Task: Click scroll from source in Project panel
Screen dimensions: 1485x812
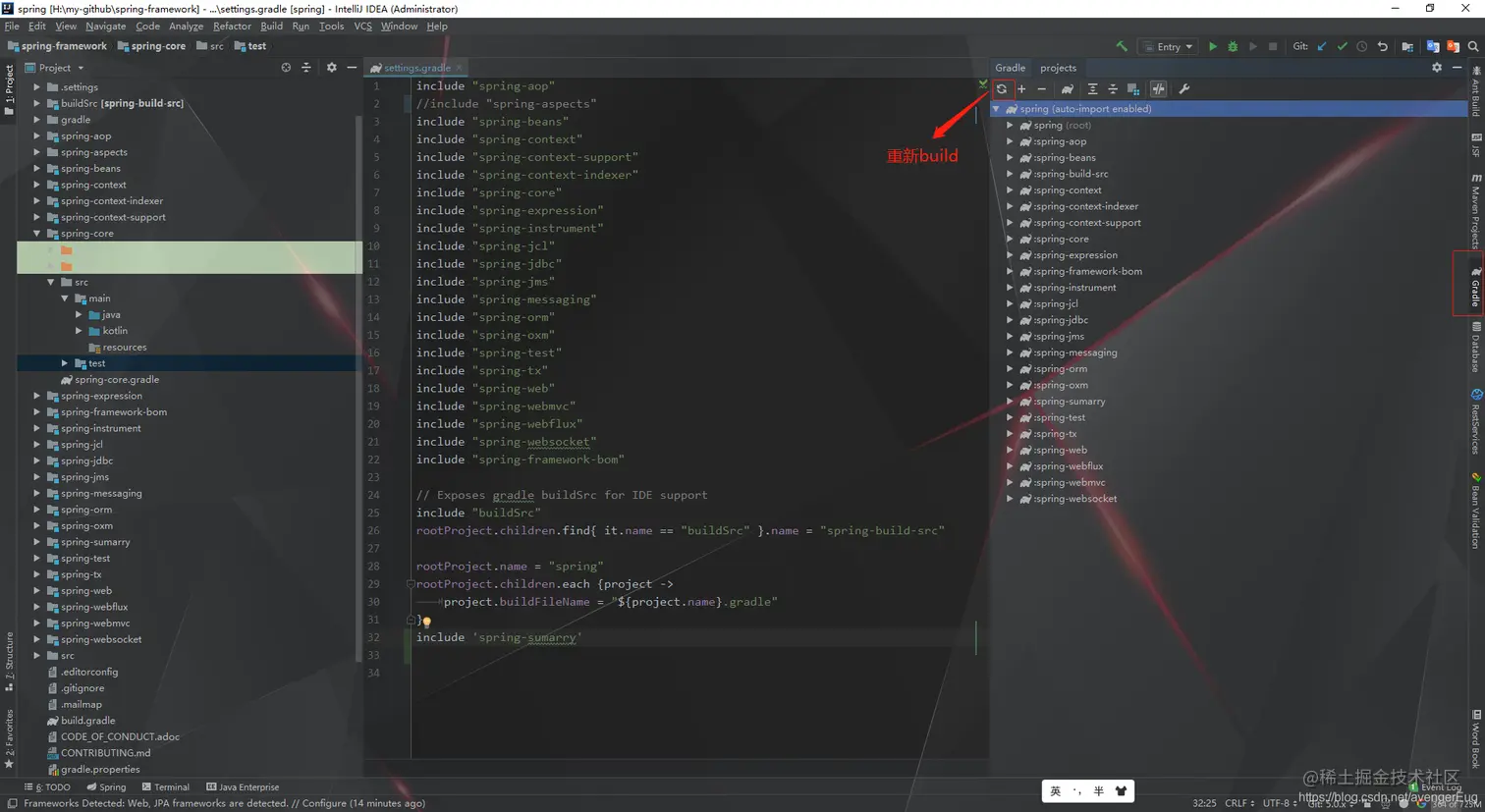Action: [286, 68]
